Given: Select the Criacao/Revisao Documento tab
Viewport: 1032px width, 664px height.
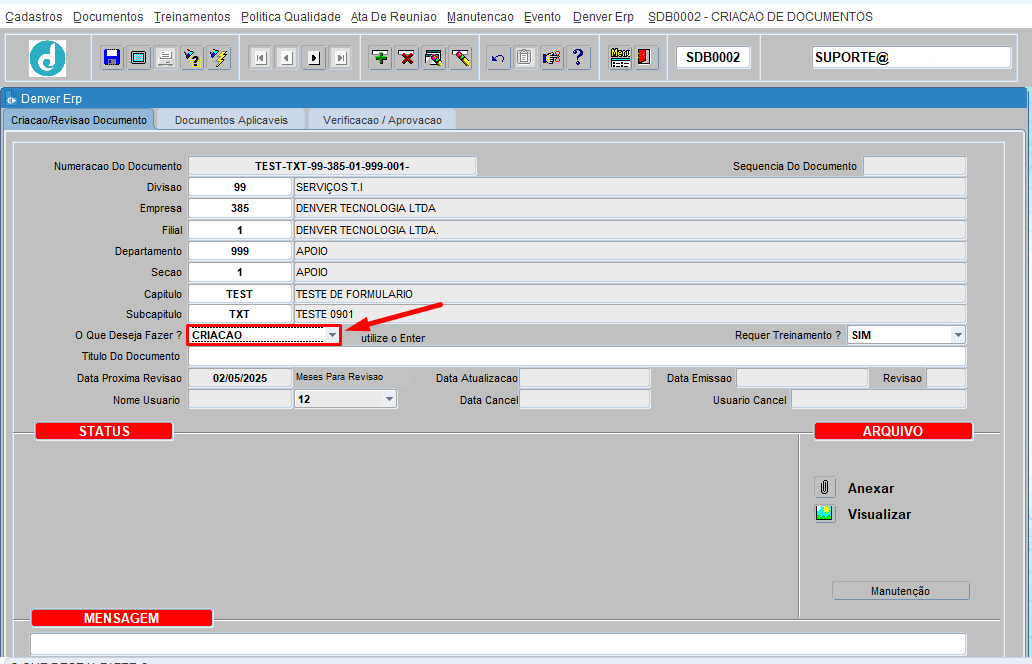Looking at the screenshot, I should pos(79,120).
